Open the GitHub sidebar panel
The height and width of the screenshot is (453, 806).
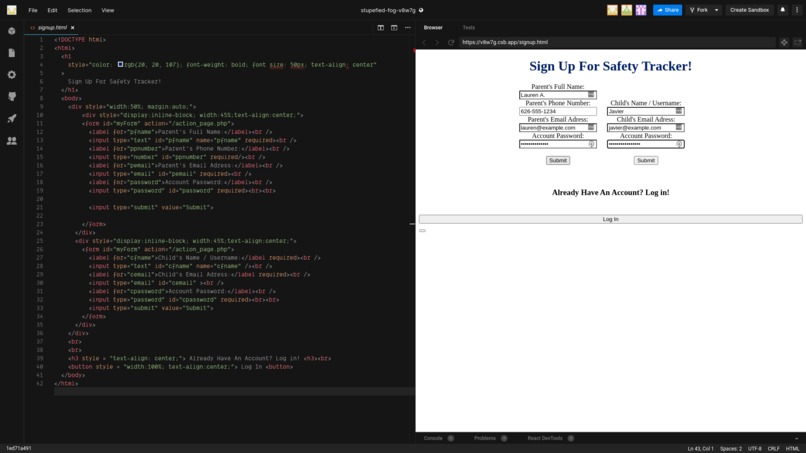click(12, 97)
